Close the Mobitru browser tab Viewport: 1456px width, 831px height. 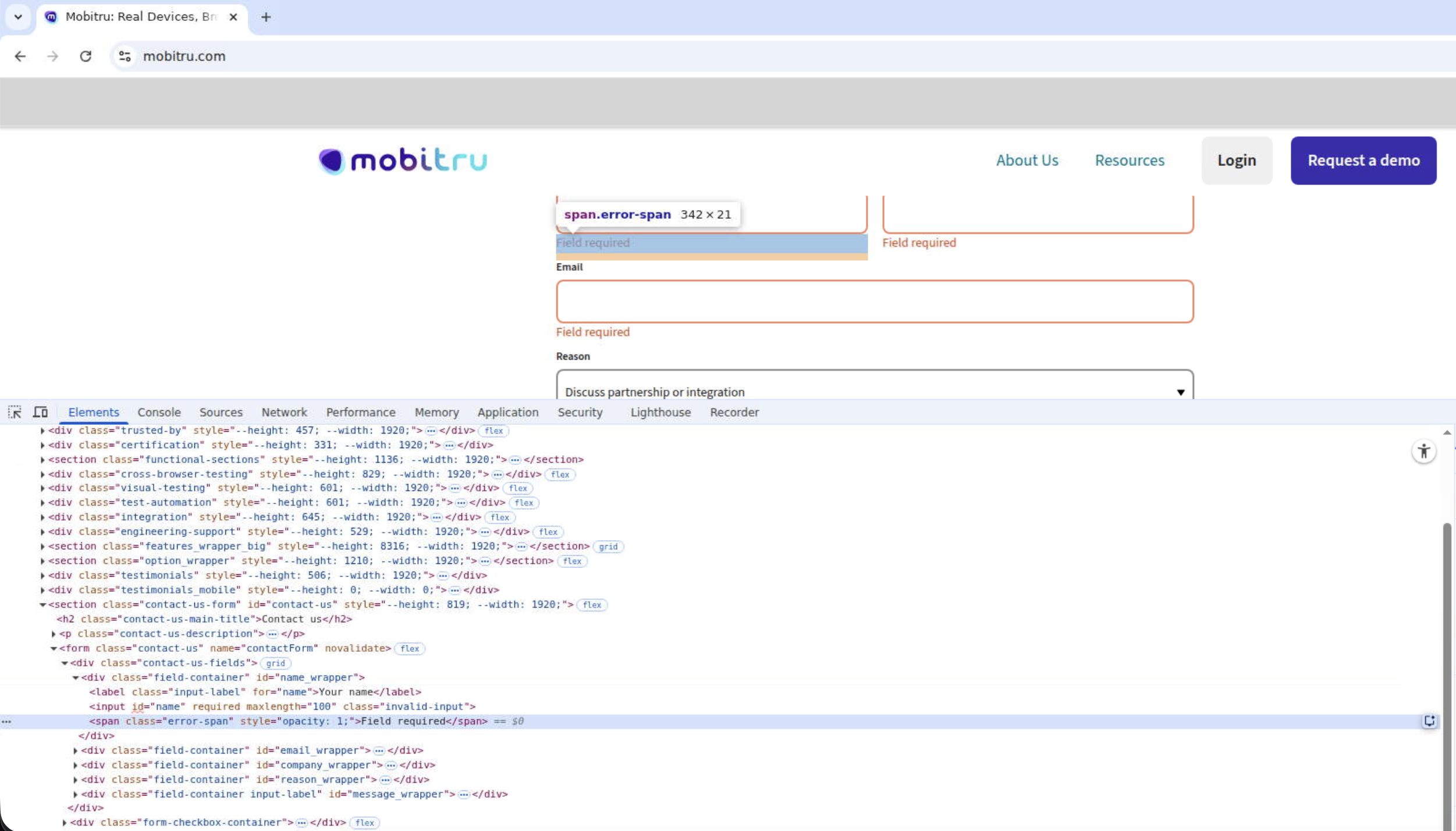coord(233,17)
